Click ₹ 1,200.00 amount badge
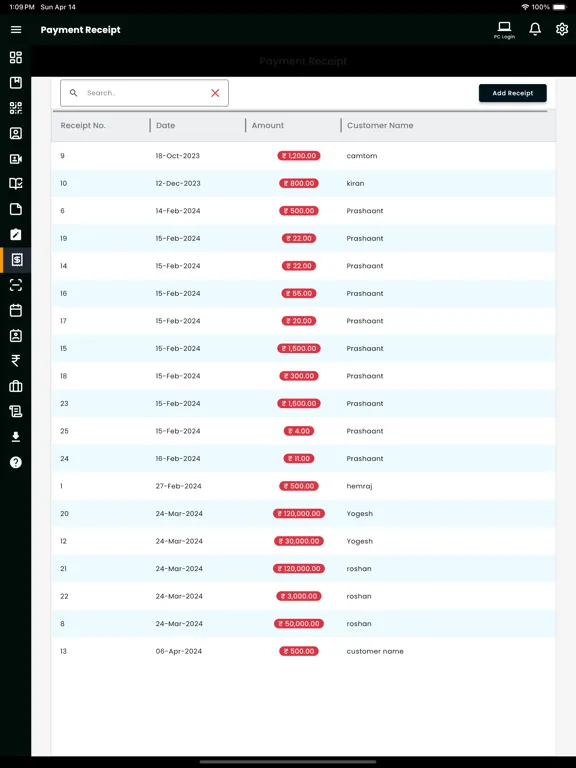Screen dimensions: 576x768 pyautogui.click(x=299, y=156)
